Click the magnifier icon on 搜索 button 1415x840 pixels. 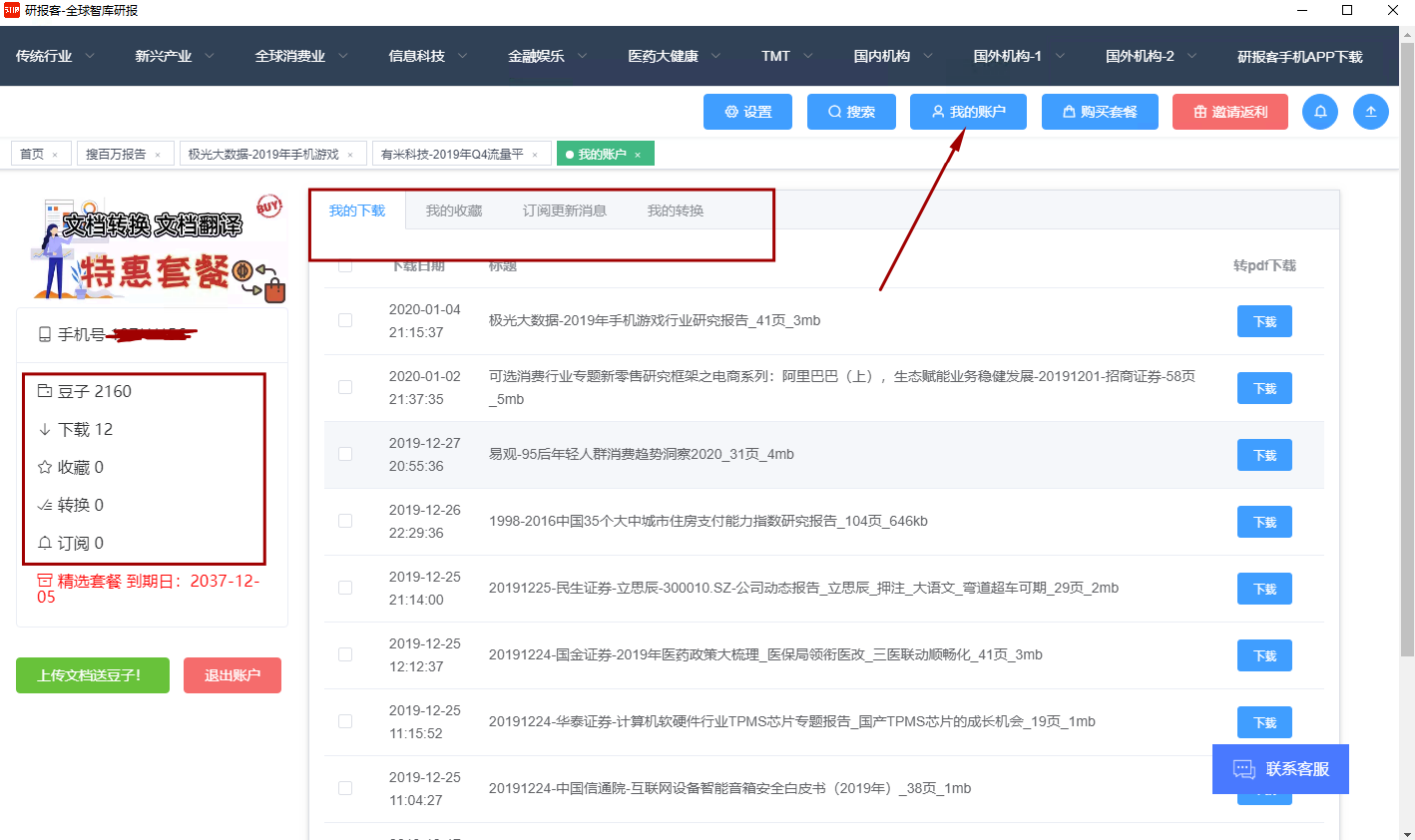click(x=835, y=112)
